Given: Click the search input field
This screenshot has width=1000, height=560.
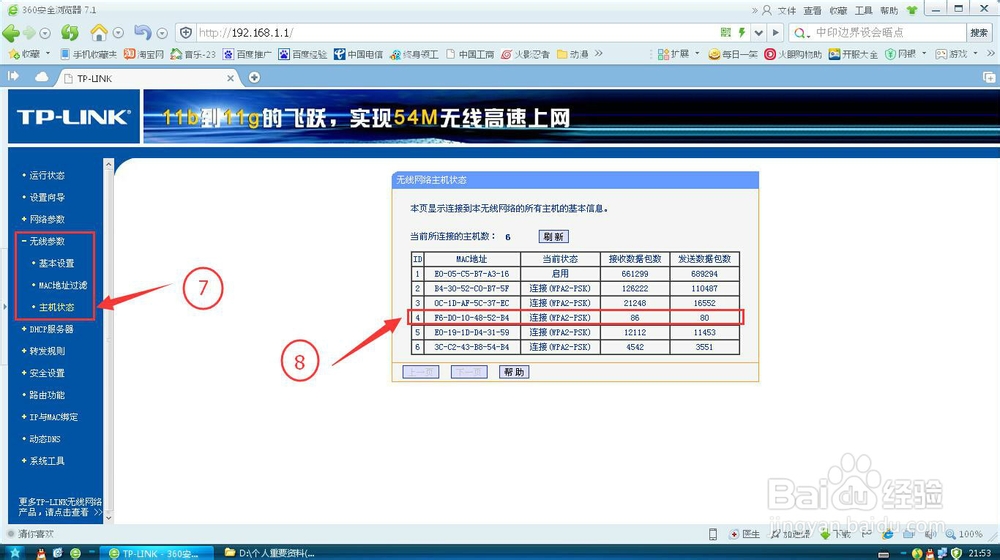Looking at the screenshot, I should pyautogui.click(x=889, y=33).
